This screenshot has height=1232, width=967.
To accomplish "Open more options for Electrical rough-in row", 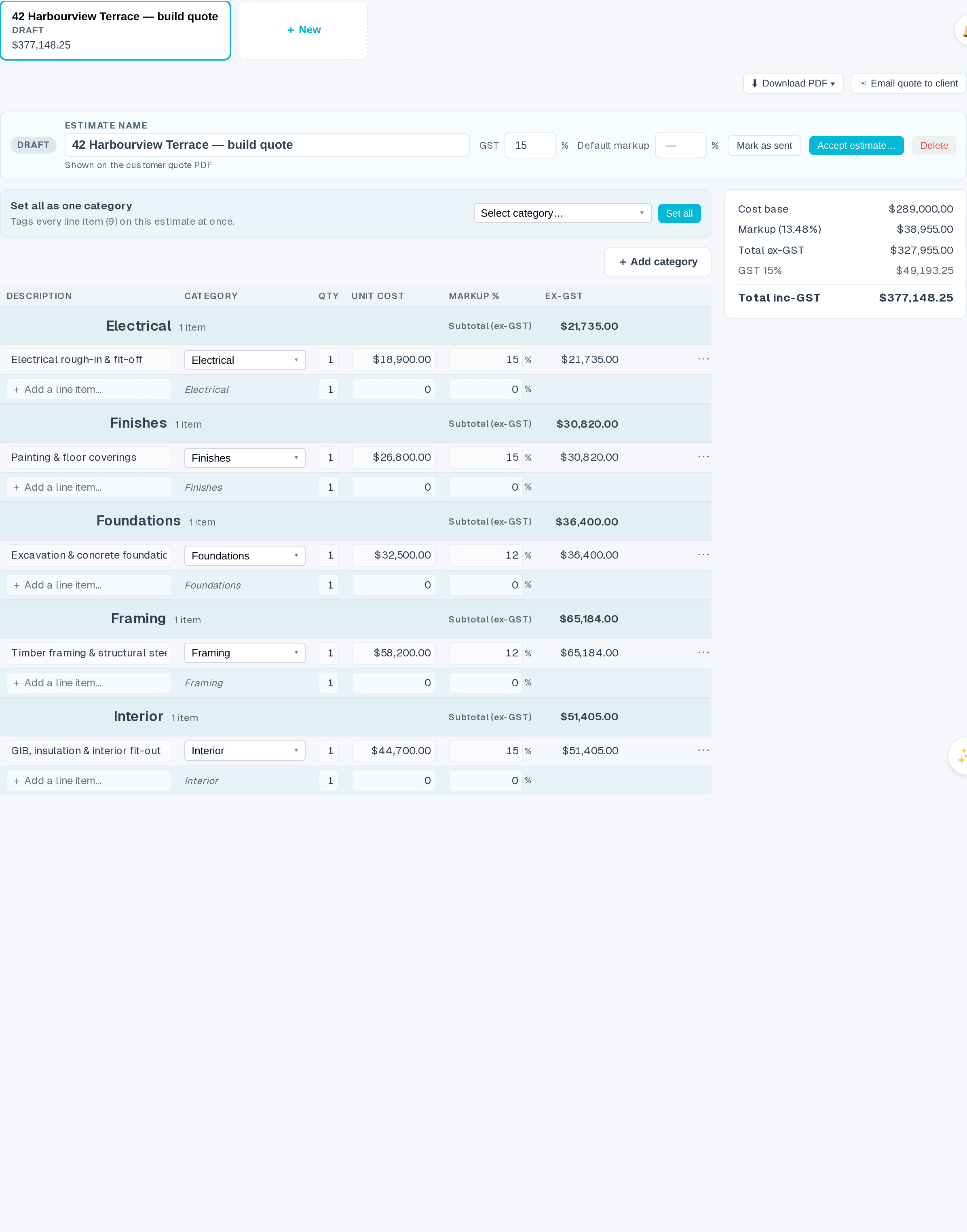I will tap(703, 359).
